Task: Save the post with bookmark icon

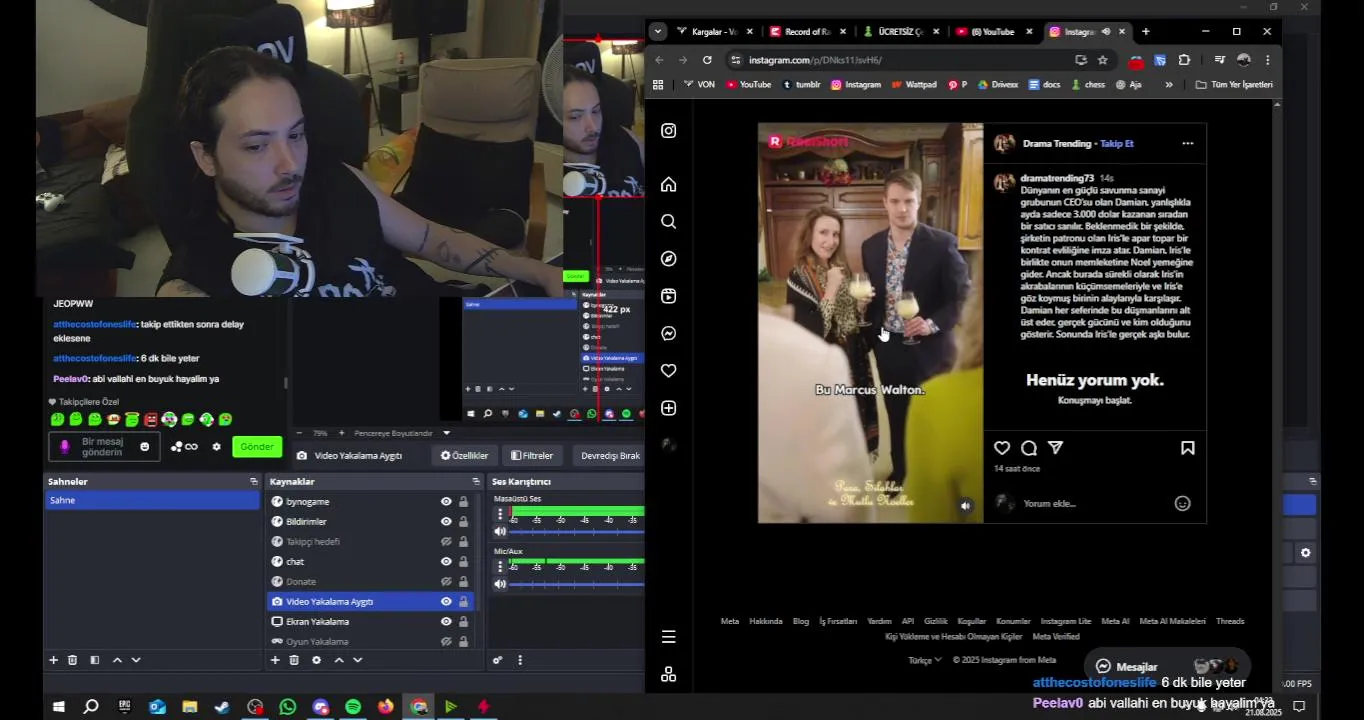Action: click(x=1188, y=448)
